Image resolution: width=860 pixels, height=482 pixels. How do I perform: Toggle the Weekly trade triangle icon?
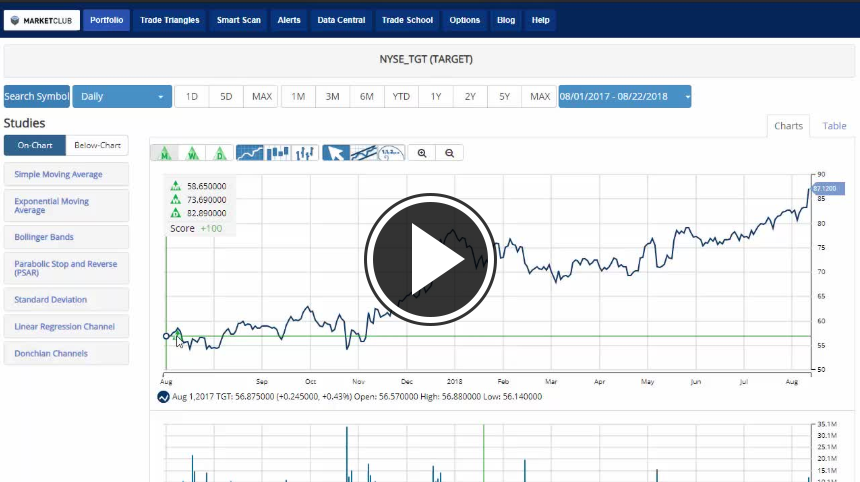tap(192, 153)
